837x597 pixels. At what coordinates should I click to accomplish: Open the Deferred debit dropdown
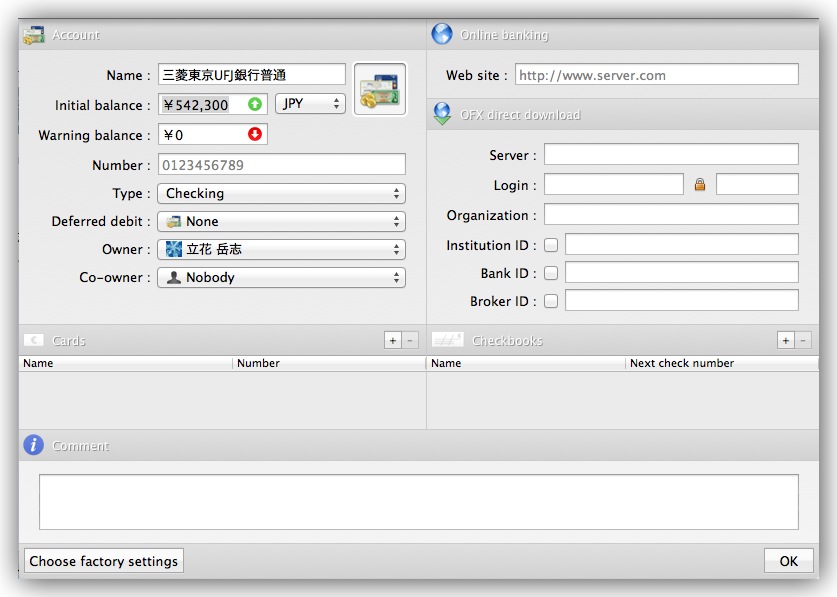point(281,221)
